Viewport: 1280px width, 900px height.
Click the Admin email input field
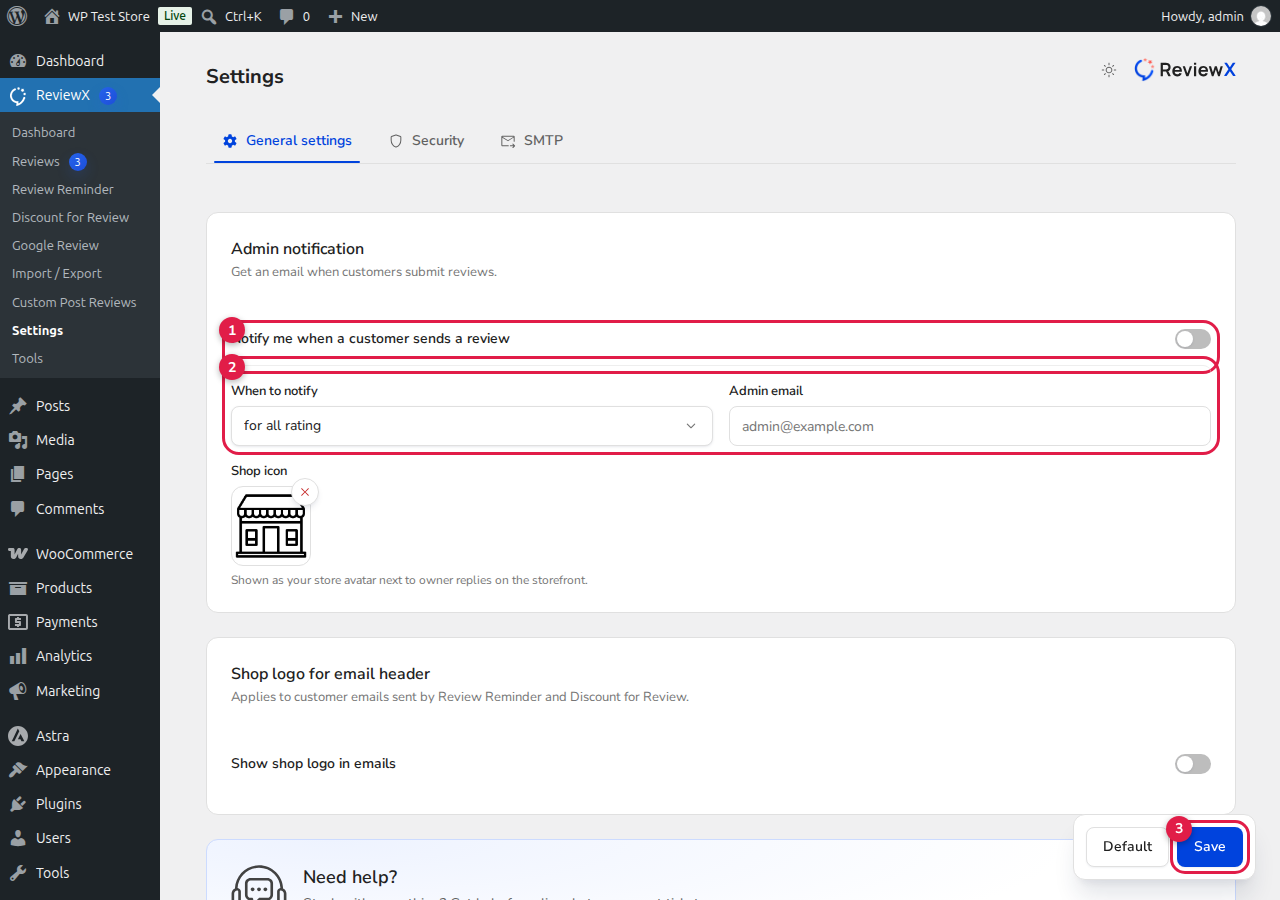(x=970, y=426)
